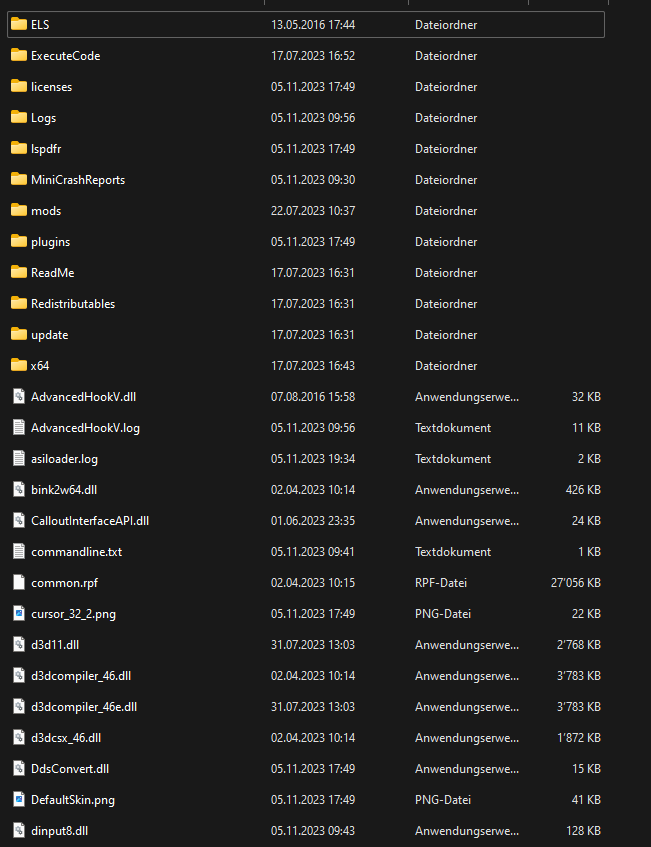Select the dinput8.dll file name
Viewport: 651px width, 847px height.
(59, 831)
